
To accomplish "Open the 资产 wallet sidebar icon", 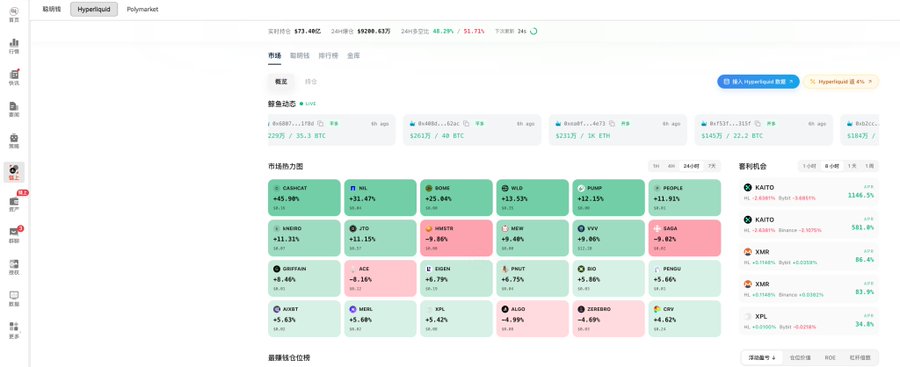I will click(x=14, y=203).
